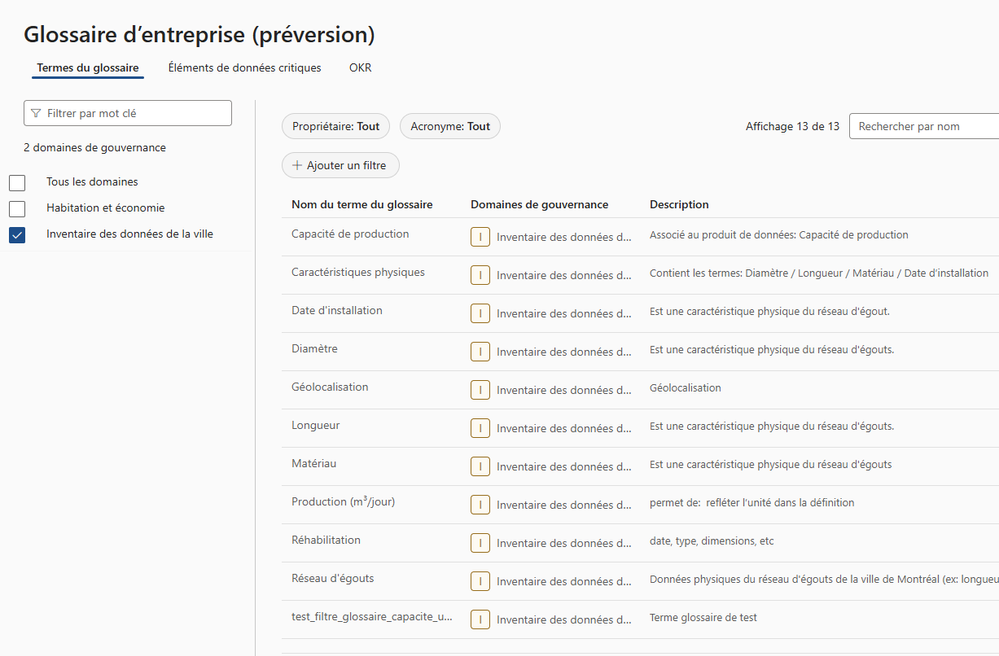Click the filter funnel icon in keyword box
This screenshot has width=999, height=656.
37,114
